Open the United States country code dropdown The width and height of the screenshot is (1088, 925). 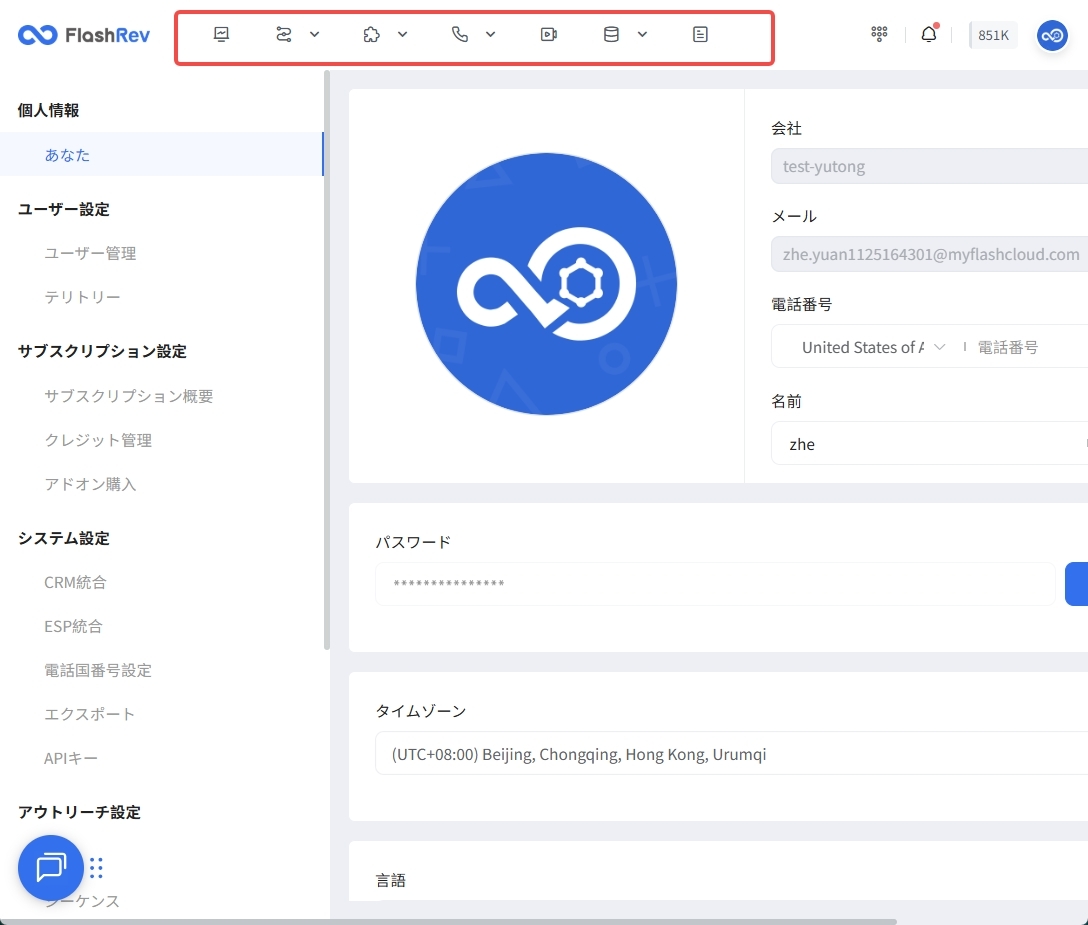870,347
